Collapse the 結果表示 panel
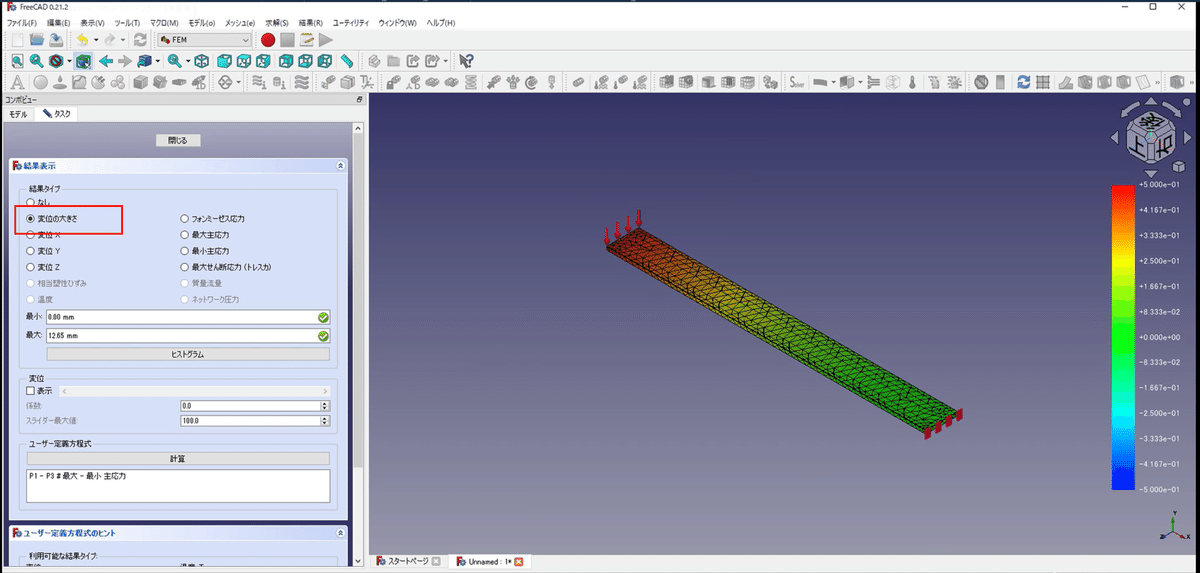1200x573 pixels. pos(340,165)
